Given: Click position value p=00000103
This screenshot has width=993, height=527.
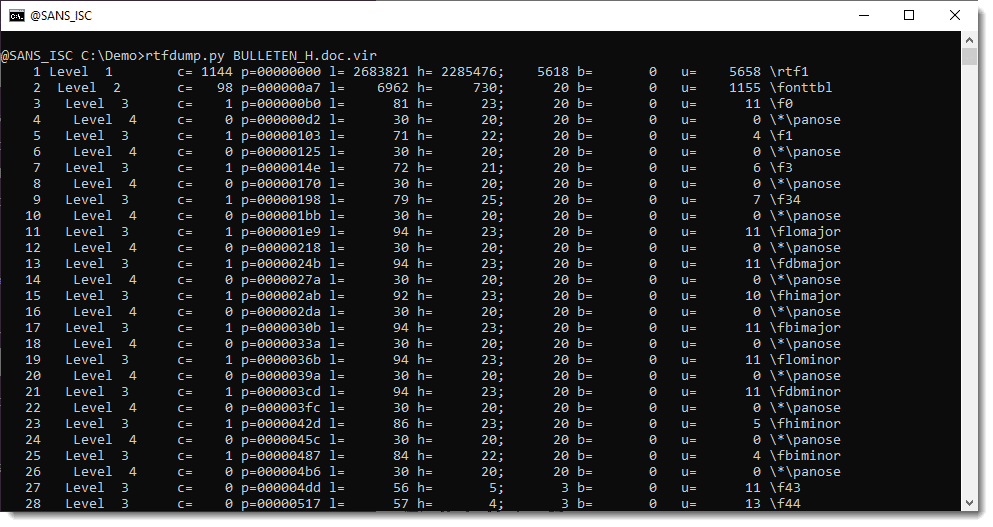Looking at the screenshot, I should coord(281,136).
